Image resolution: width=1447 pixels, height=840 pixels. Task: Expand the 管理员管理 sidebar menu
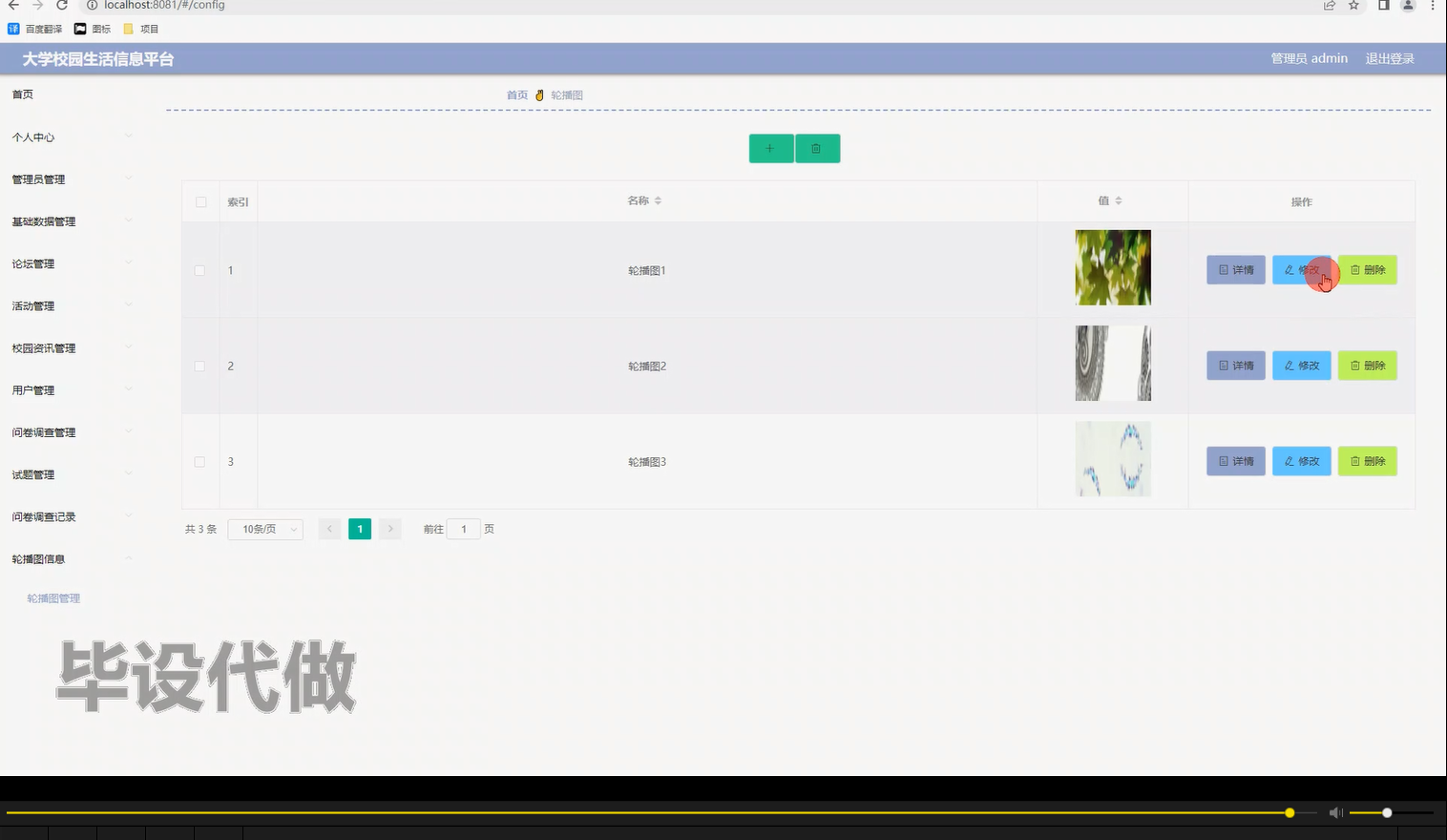point(72,179)
